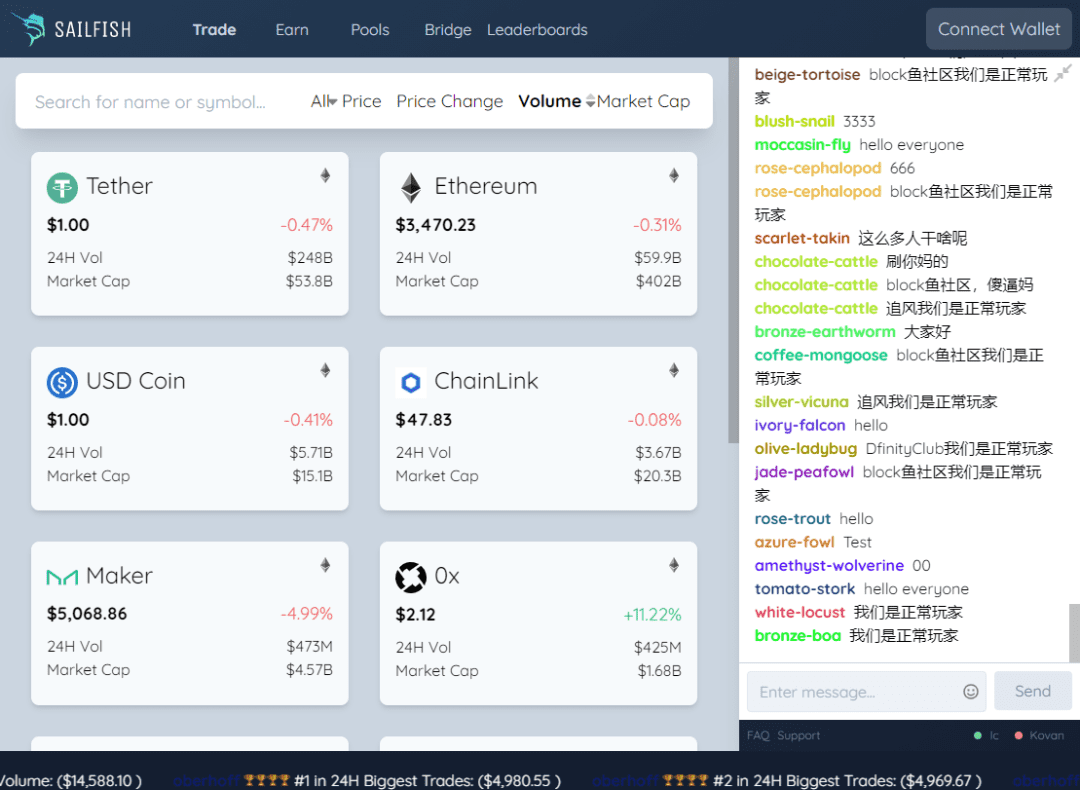Open the FAQ link

tap(758, 736)
